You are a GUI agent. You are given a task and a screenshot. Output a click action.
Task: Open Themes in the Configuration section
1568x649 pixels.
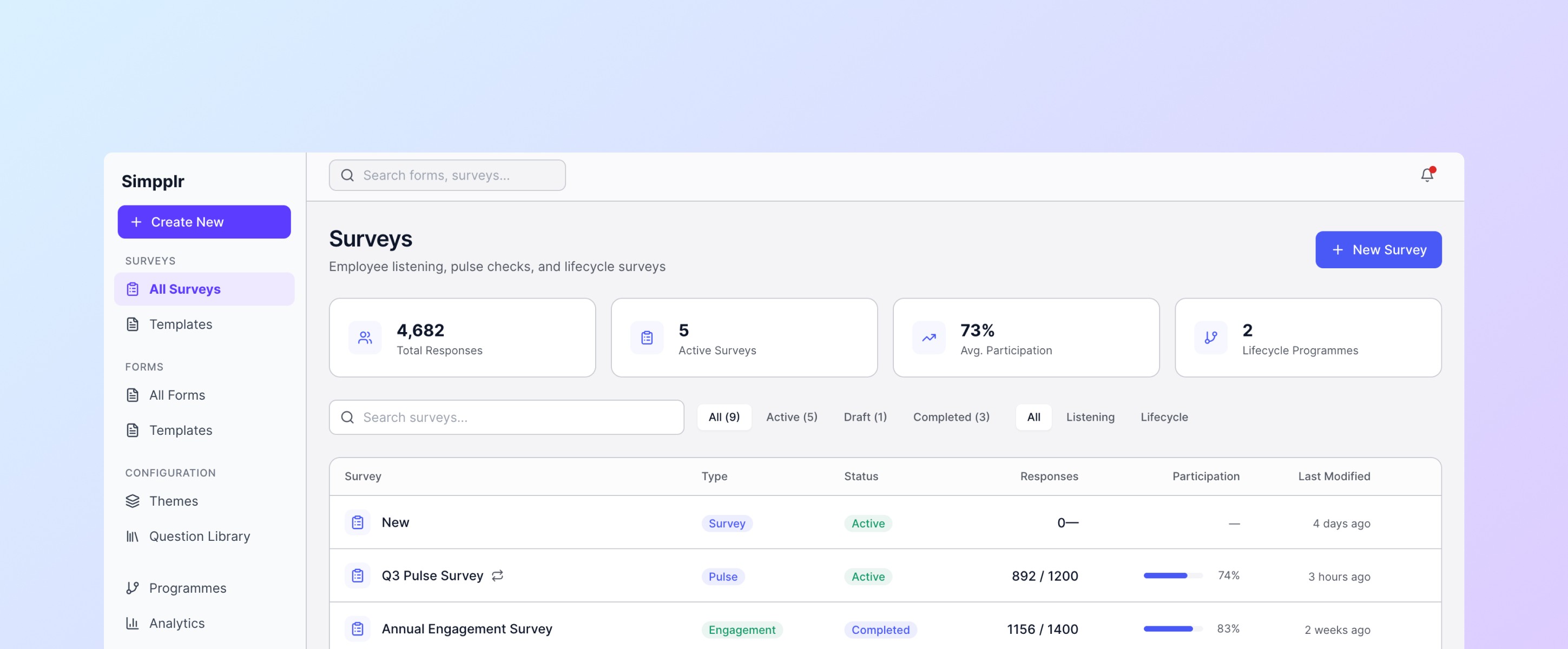click(x=174, y=501)
